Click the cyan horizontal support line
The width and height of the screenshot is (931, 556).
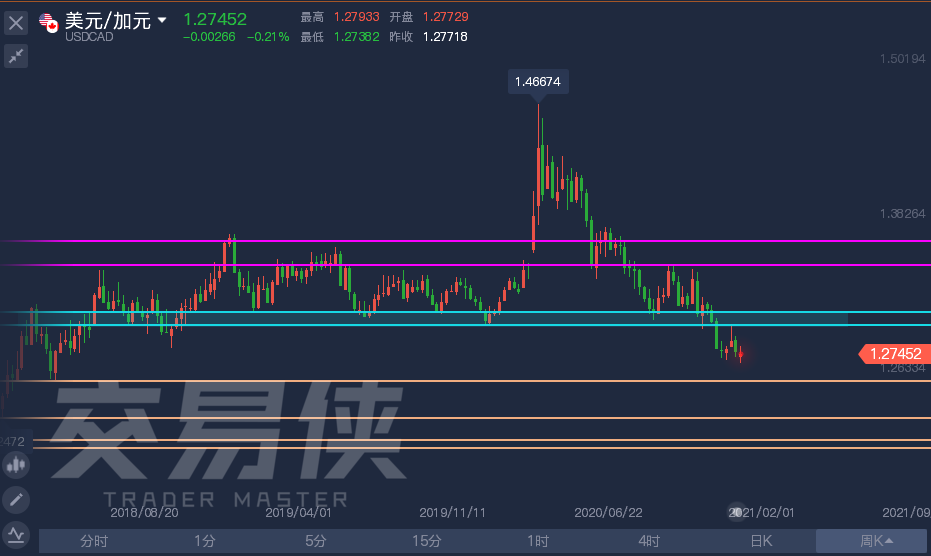click(x=400, y=312)
